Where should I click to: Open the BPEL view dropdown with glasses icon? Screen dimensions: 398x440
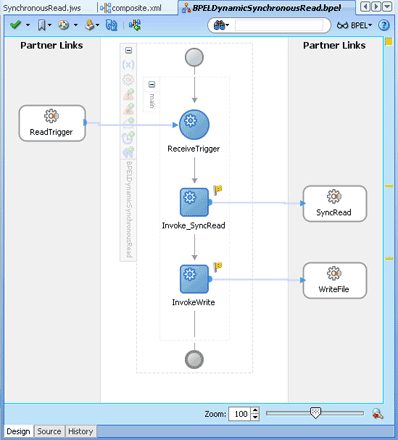coord(354,25)
